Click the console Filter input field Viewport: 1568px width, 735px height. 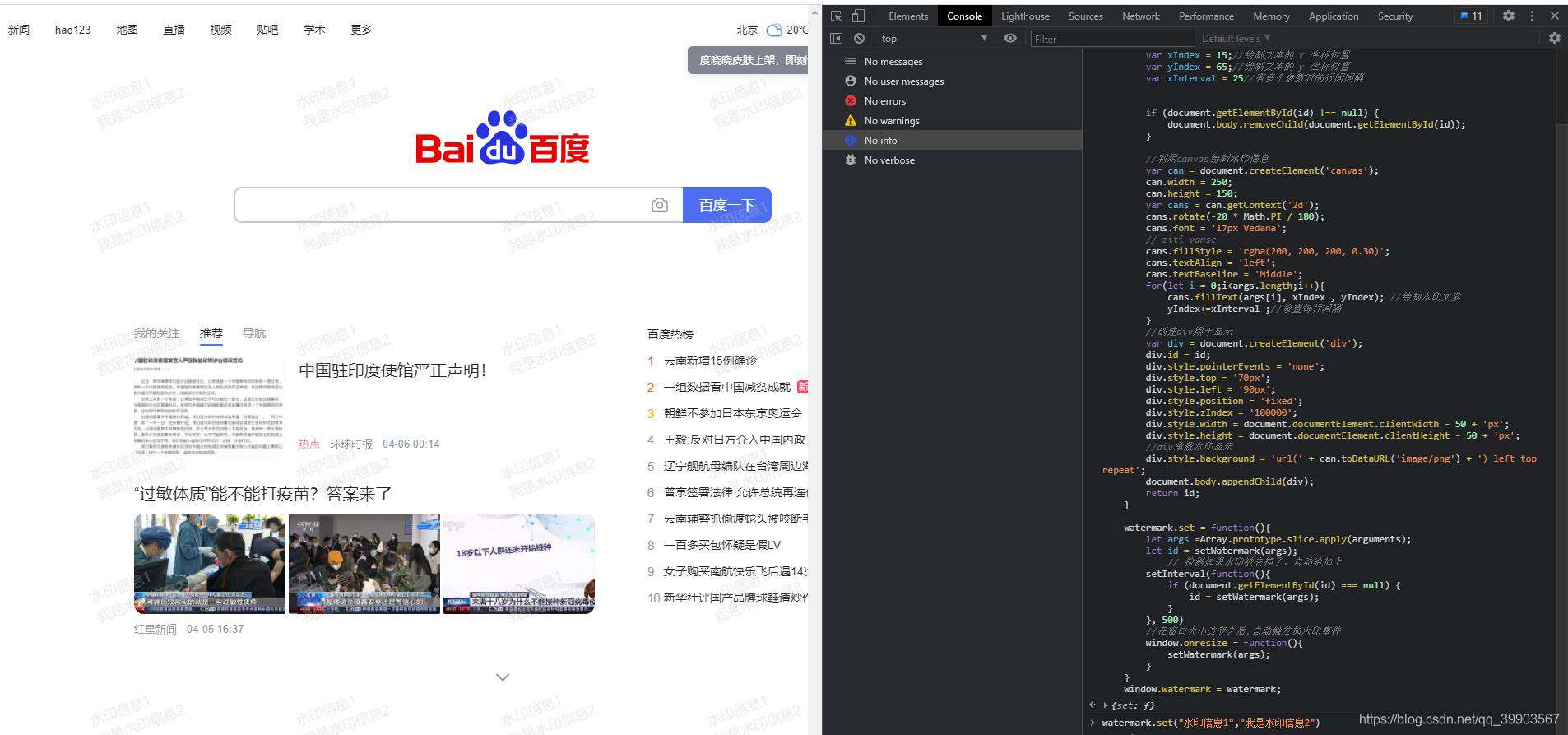click(1112, 38)
